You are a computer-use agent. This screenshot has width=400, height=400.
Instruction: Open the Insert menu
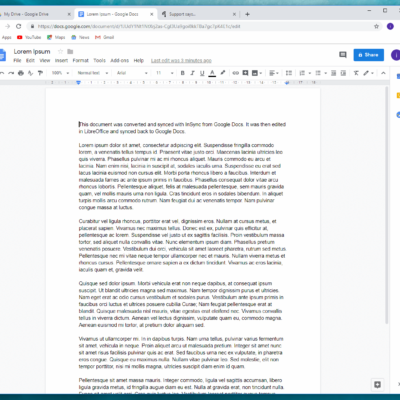61,60
